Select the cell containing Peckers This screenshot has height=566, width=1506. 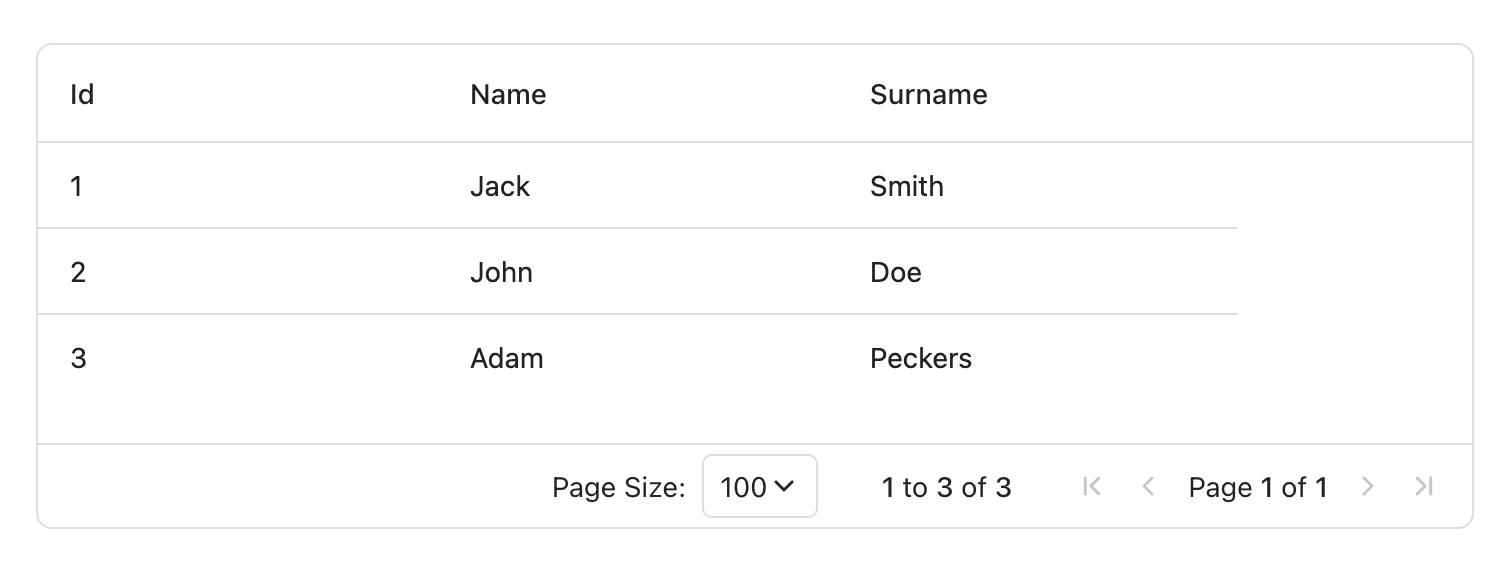pyautogui.click(x=1038, y=358)
